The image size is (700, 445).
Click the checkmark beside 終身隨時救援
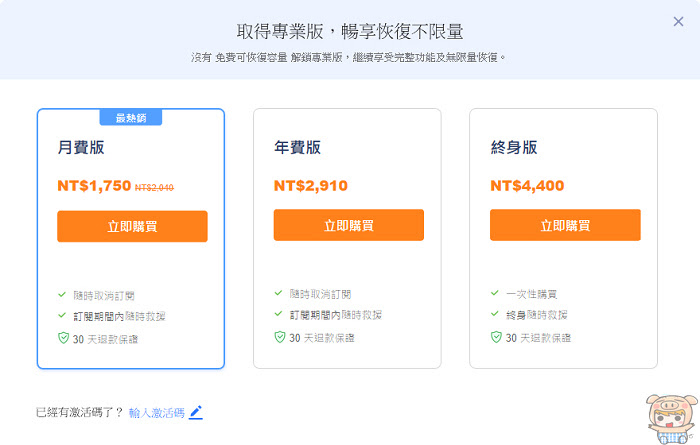495,314
